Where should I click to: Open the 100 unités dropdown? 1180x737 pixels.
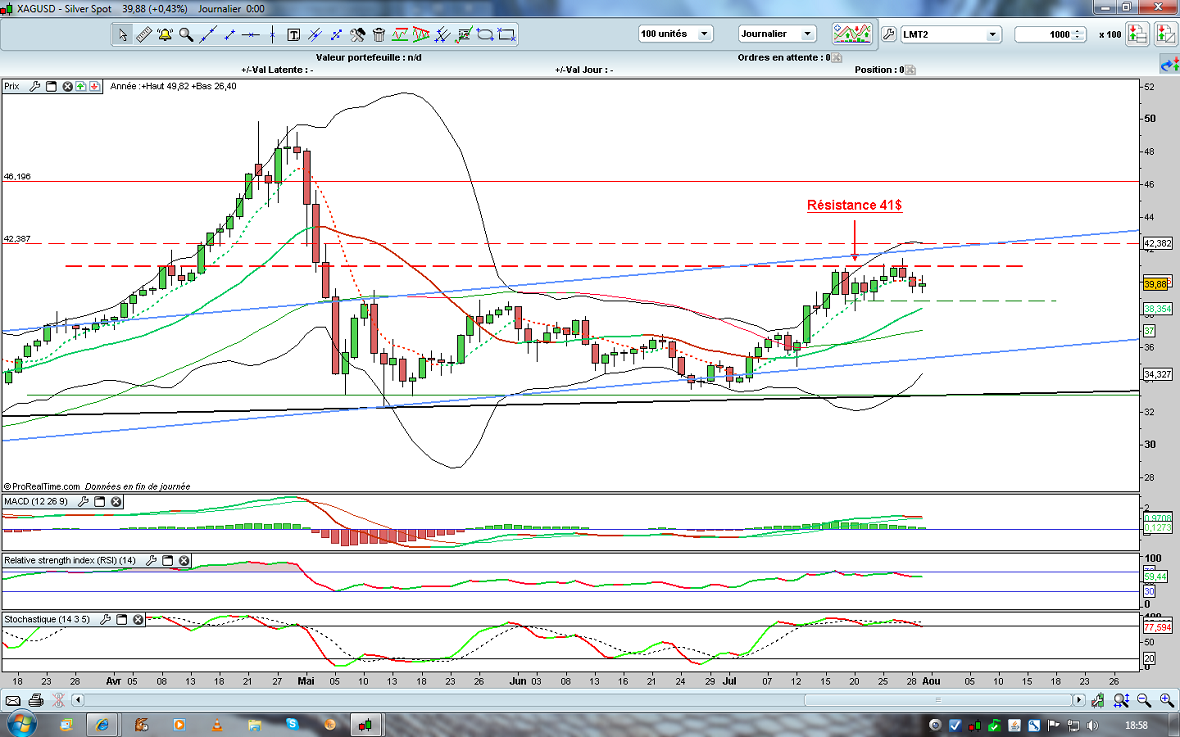(675, 34)
